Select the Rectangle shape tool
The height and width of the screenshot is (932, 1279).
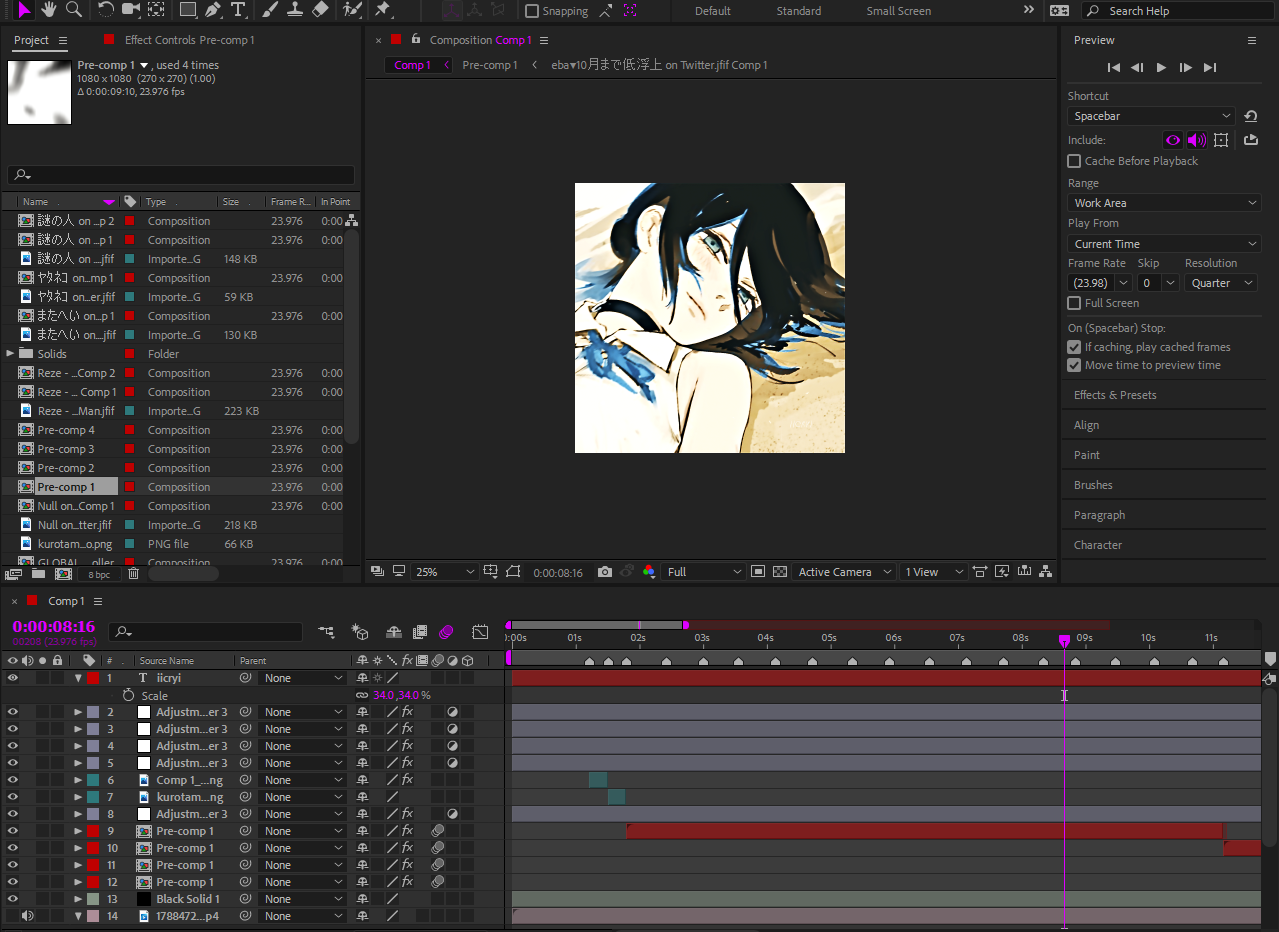[x=188, y=10]
